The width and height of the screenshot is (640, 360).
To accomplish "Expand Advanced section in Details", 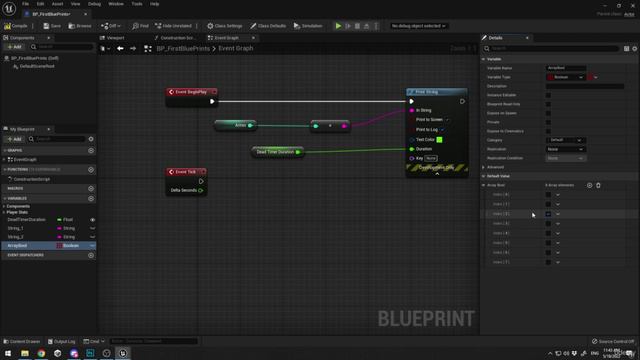I will [x=483, y=167].
